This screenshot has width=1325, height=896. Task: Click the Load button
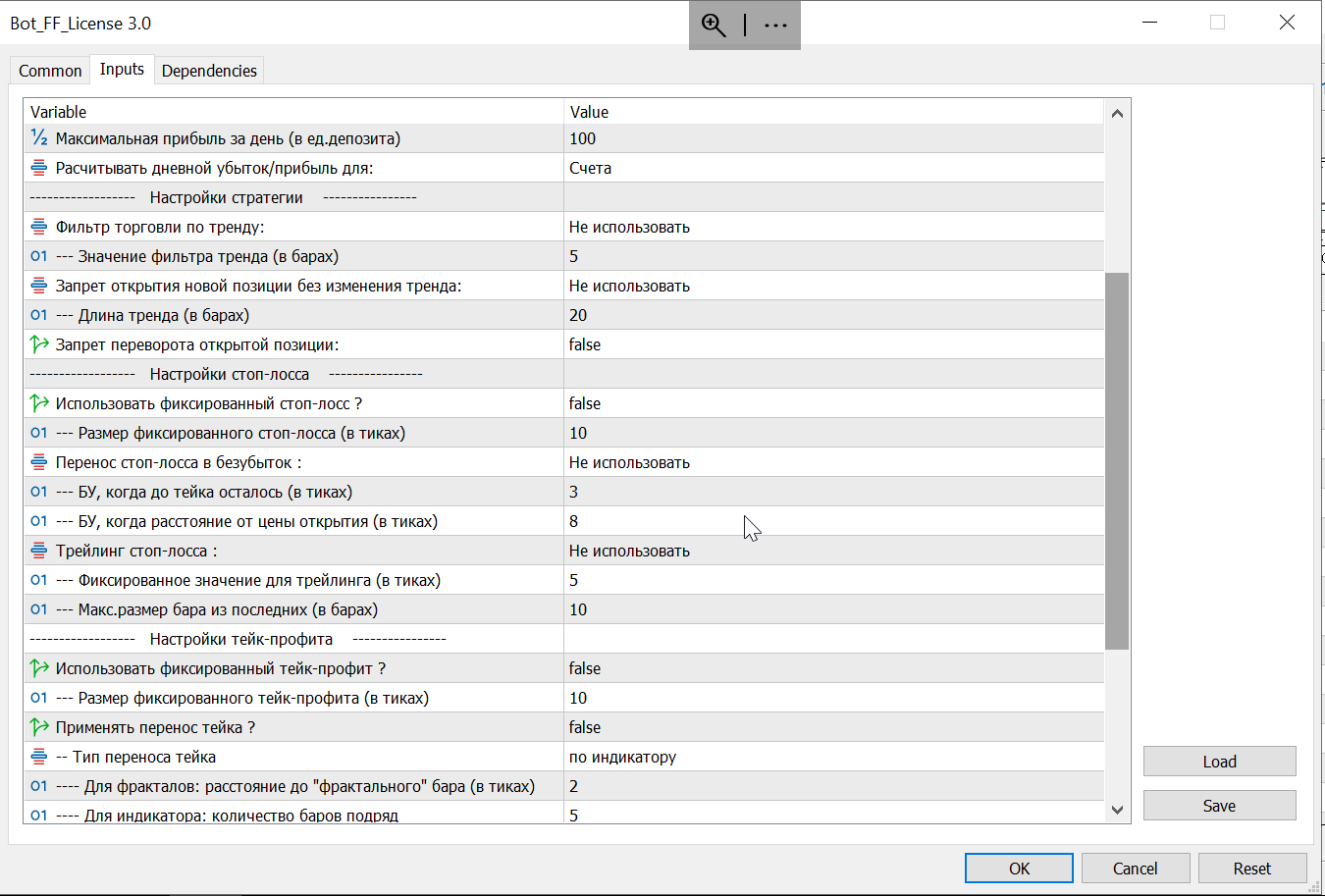tap(1219, 762)
